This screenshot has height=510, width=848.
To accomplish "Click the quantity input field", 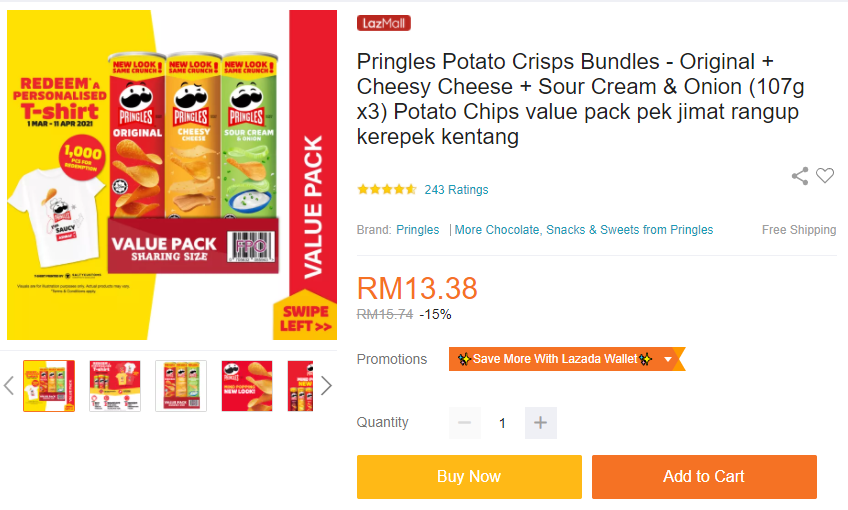I will [x=502, y=423].
